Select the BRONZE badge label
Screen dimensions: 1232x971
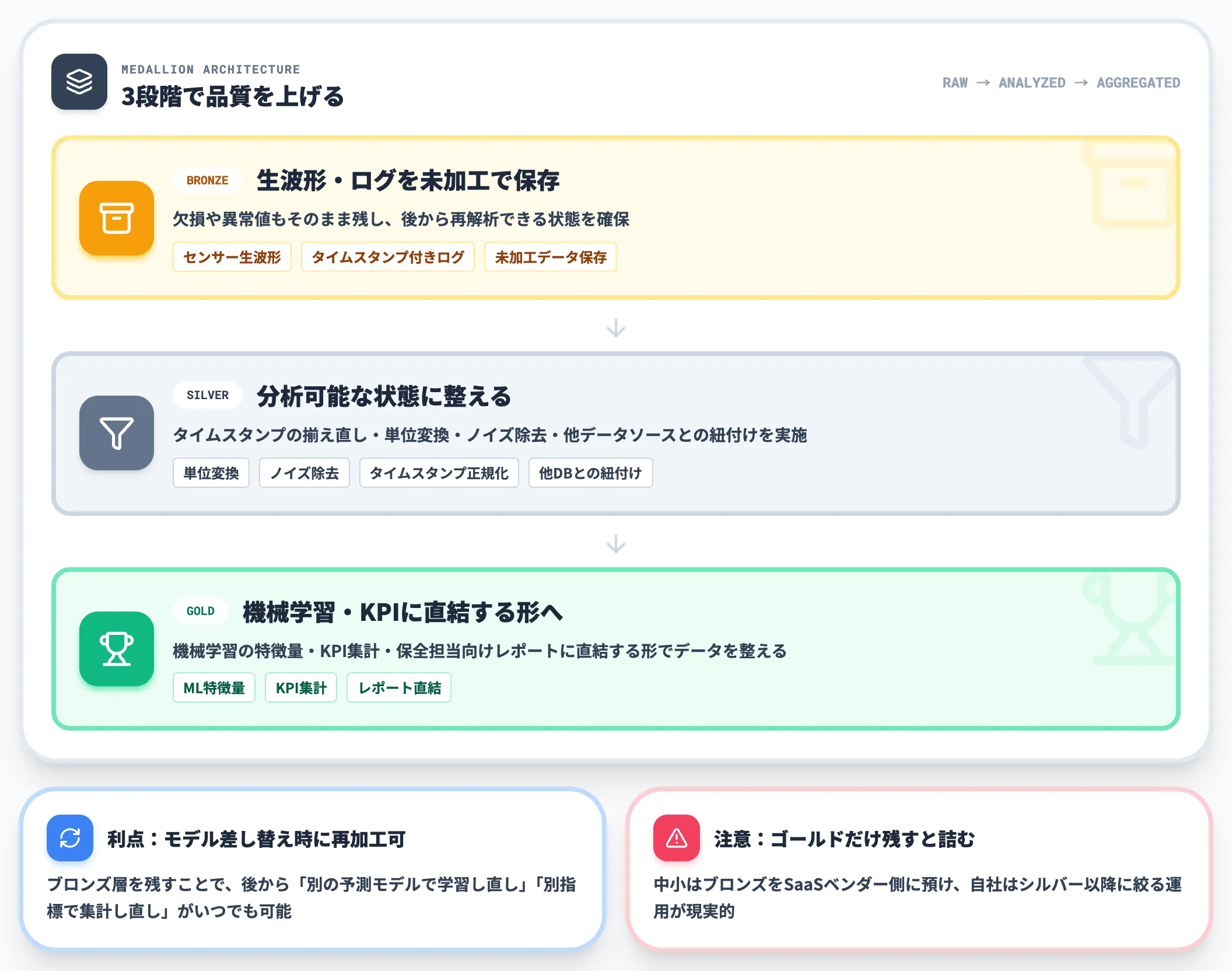(208, 180)
